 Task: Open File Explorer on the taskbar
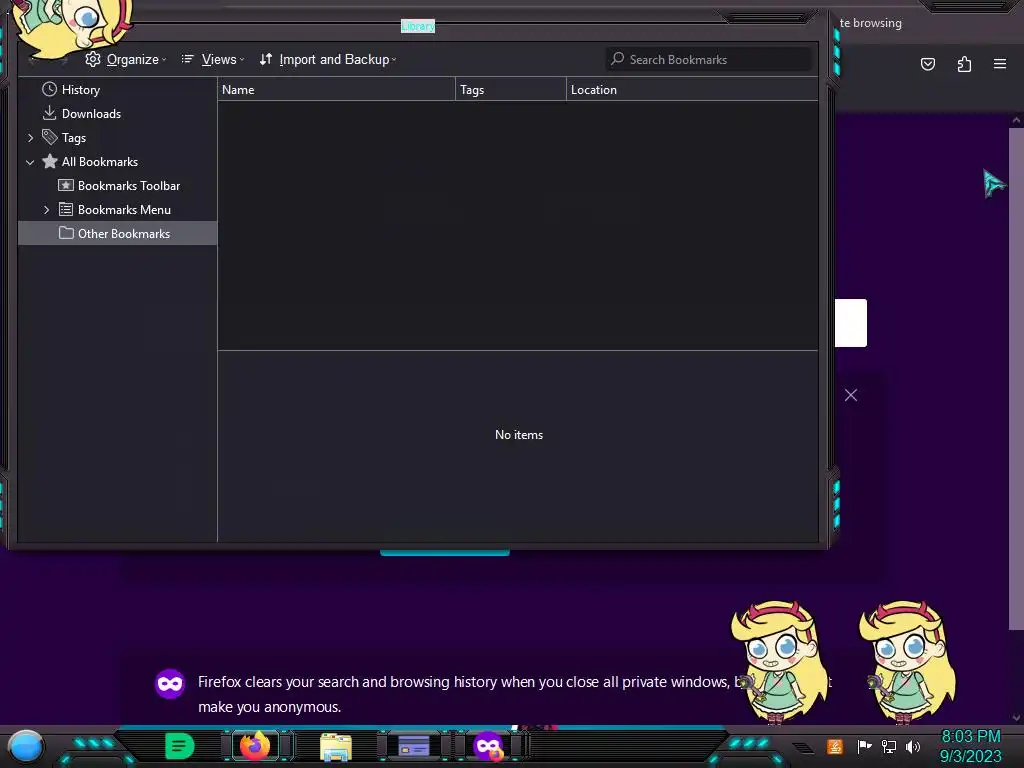pos(336,747)
